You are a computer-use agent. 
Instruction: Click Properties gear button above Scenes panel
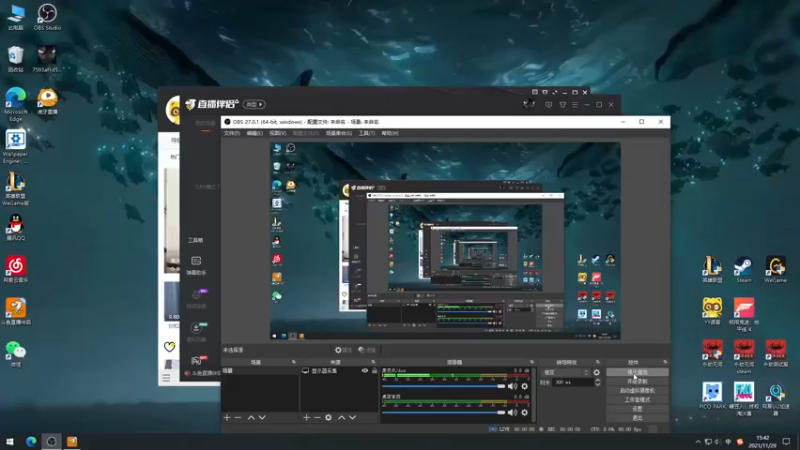coord(343,350)
